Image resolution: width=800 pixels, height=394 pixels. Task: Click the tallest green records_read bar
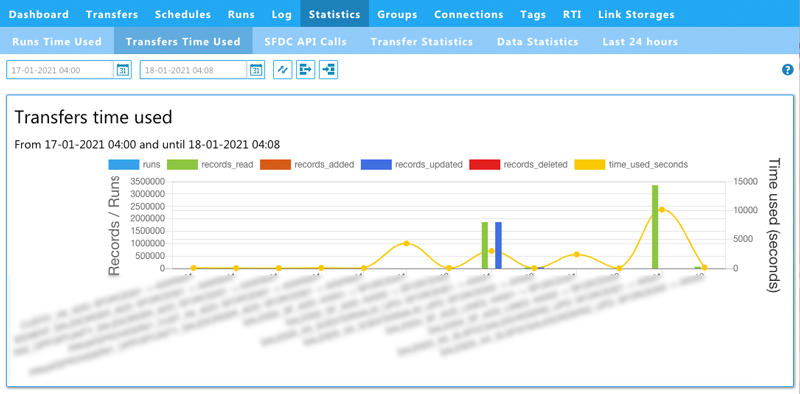pos(655,227)
